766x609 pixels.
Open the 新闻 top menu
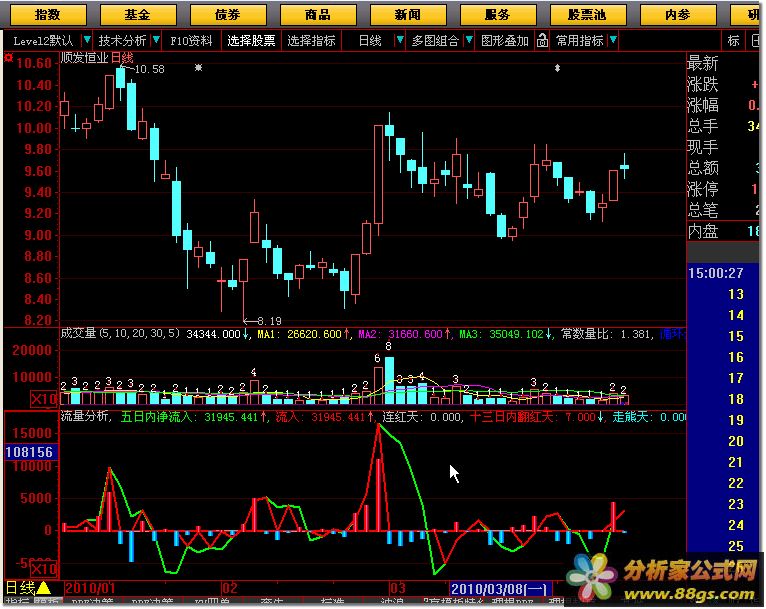tap(408, 15)
